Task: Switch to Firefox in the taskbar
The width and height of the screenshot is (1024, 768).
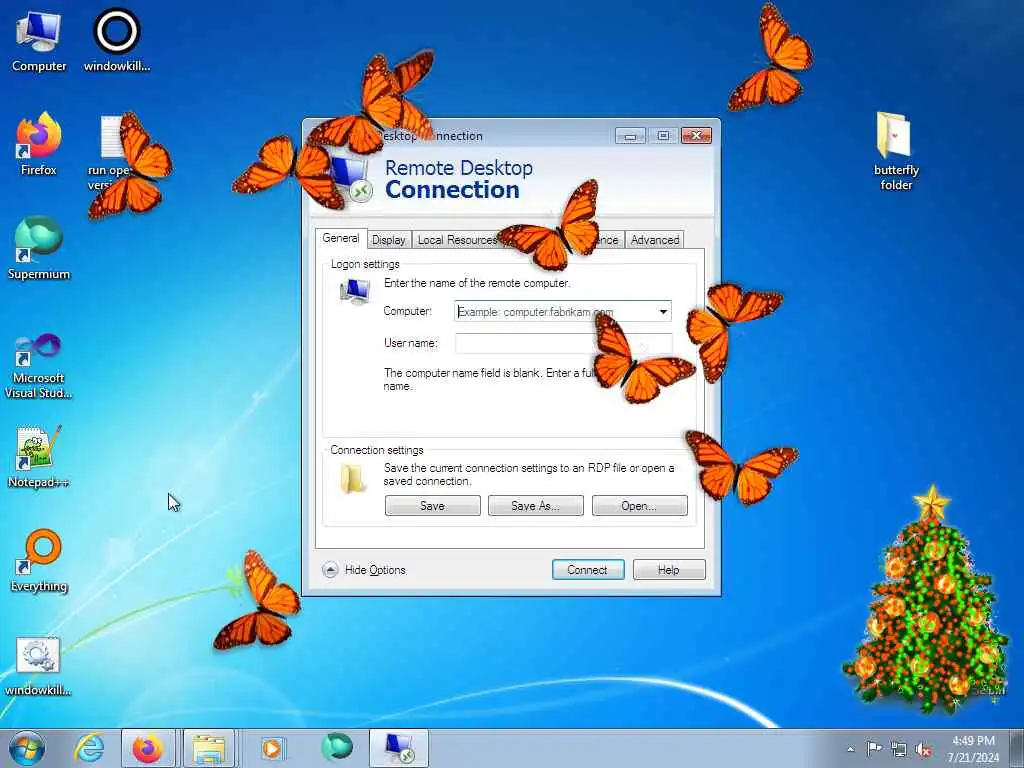Action: coord(148,748)
